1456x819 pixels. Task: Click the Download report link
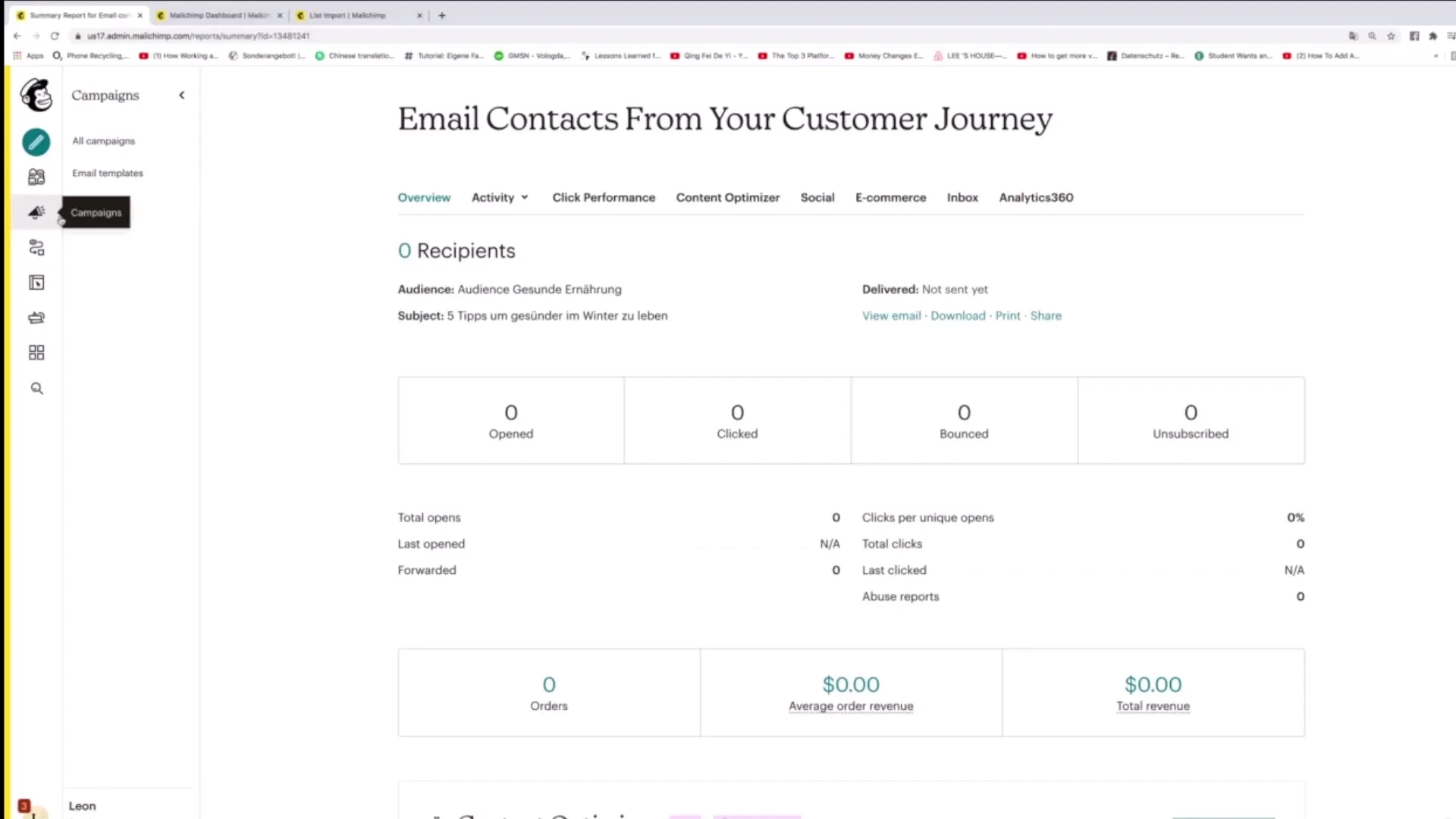coord(957,315)
